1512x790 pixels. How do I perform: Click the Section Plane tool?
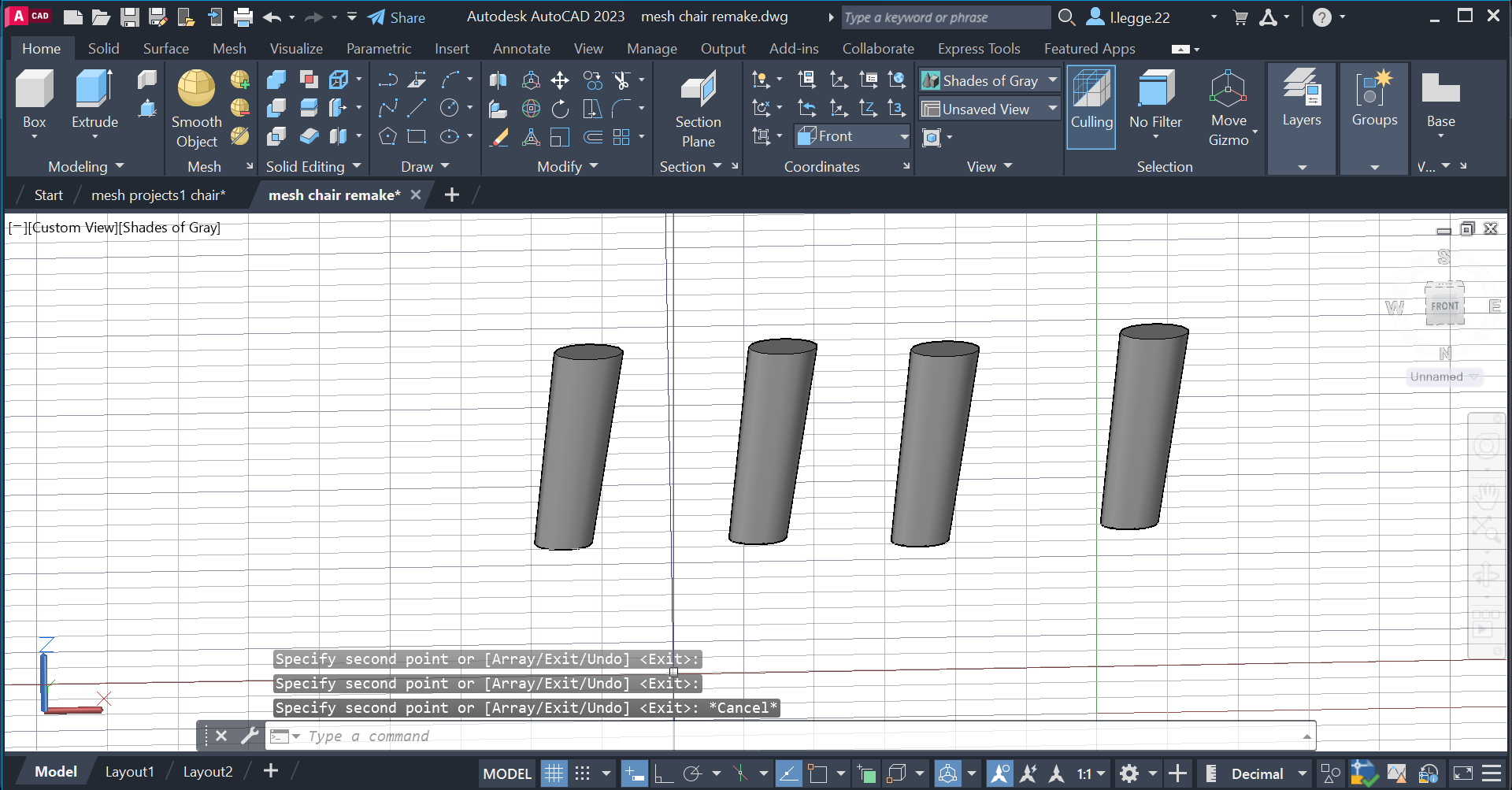(698, 109)
